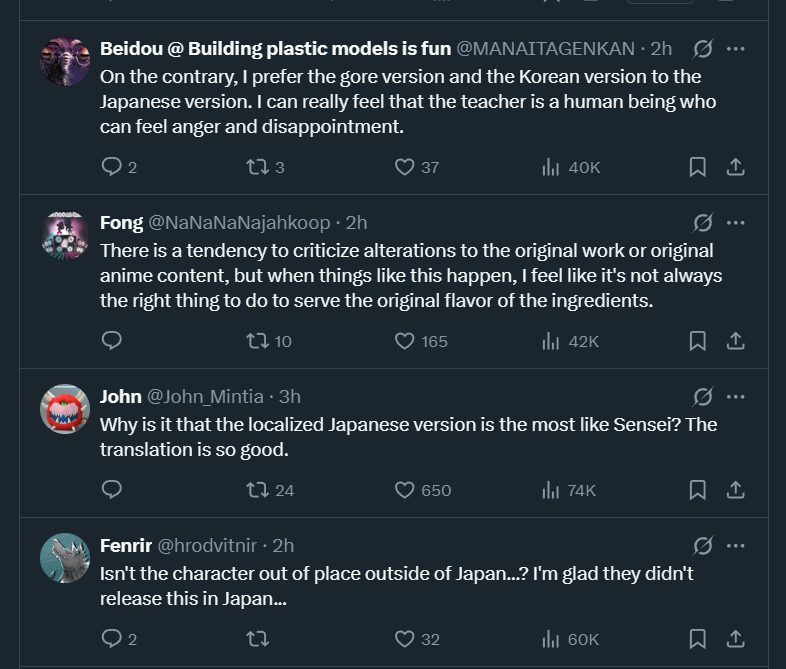View analytics of Fong's 42K views
Viewport: 786px width, 669px height.
(x=570, y=341)
